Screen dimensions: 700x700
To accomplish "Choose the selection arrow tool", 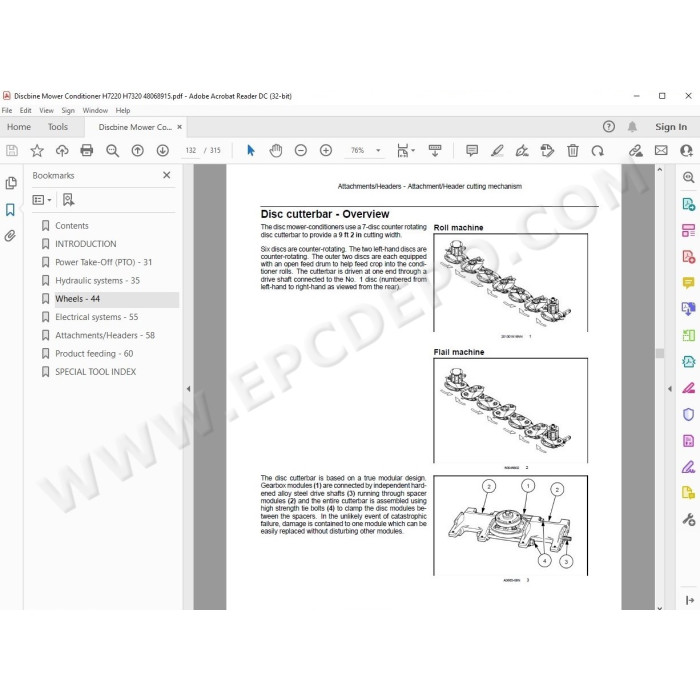I will [250, 150].
